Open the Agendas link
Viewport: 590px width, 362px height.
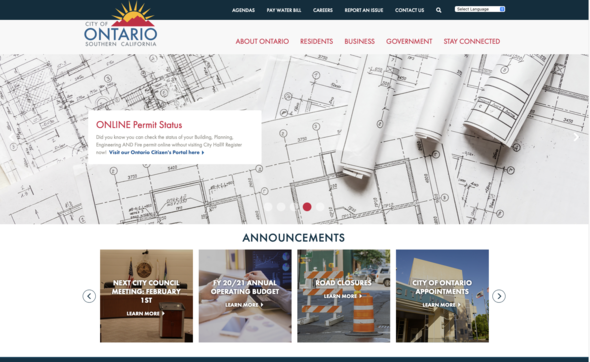coord(243,10)
